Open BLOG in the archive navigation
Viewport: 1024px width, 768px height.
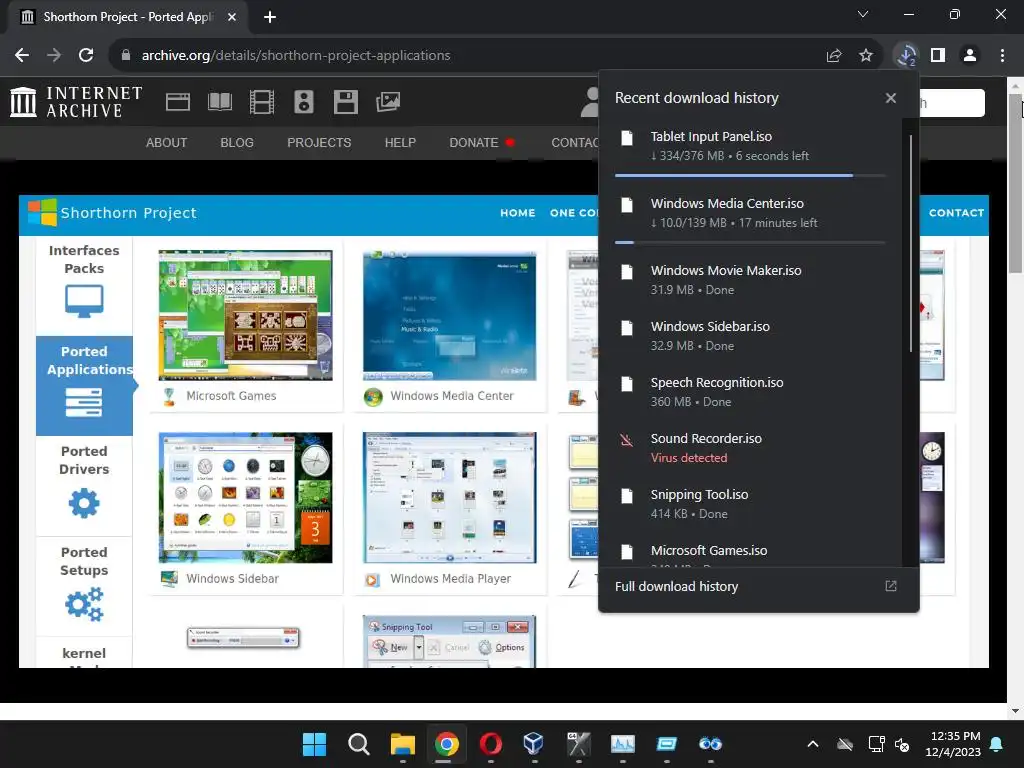pyautogui.click(x=237, y=142)
